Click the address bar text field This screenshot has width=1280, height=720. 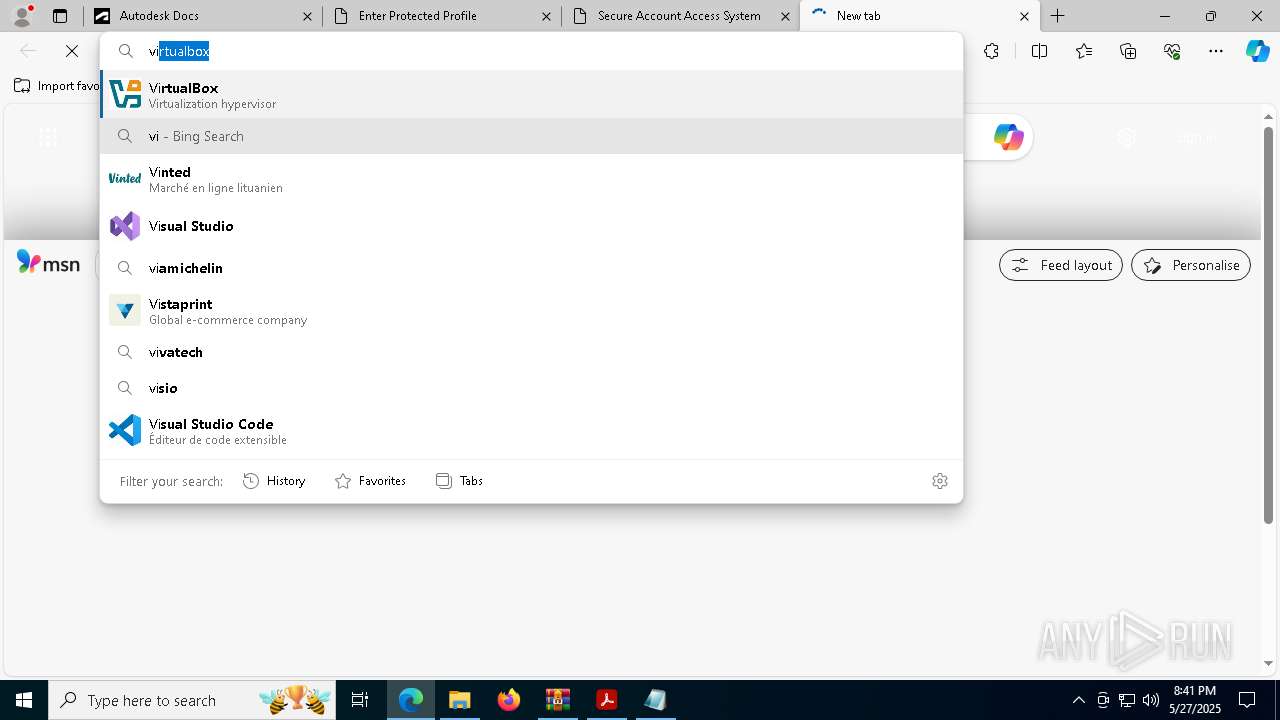pos(531,51)
